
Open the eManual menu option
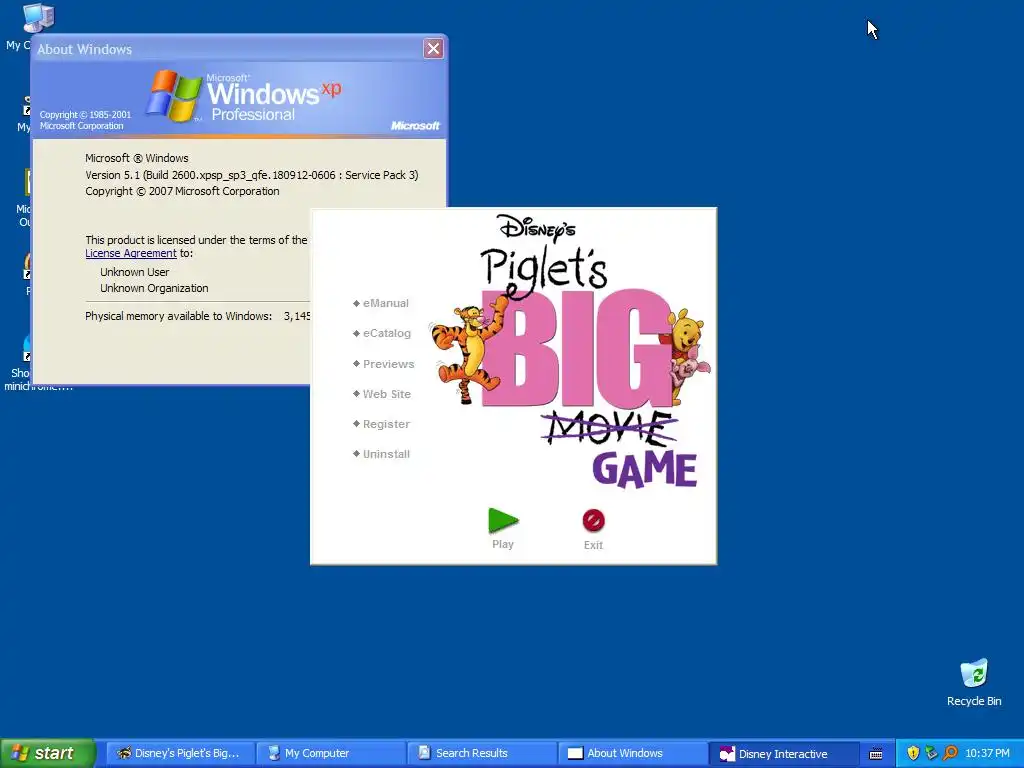coord(381,303)
